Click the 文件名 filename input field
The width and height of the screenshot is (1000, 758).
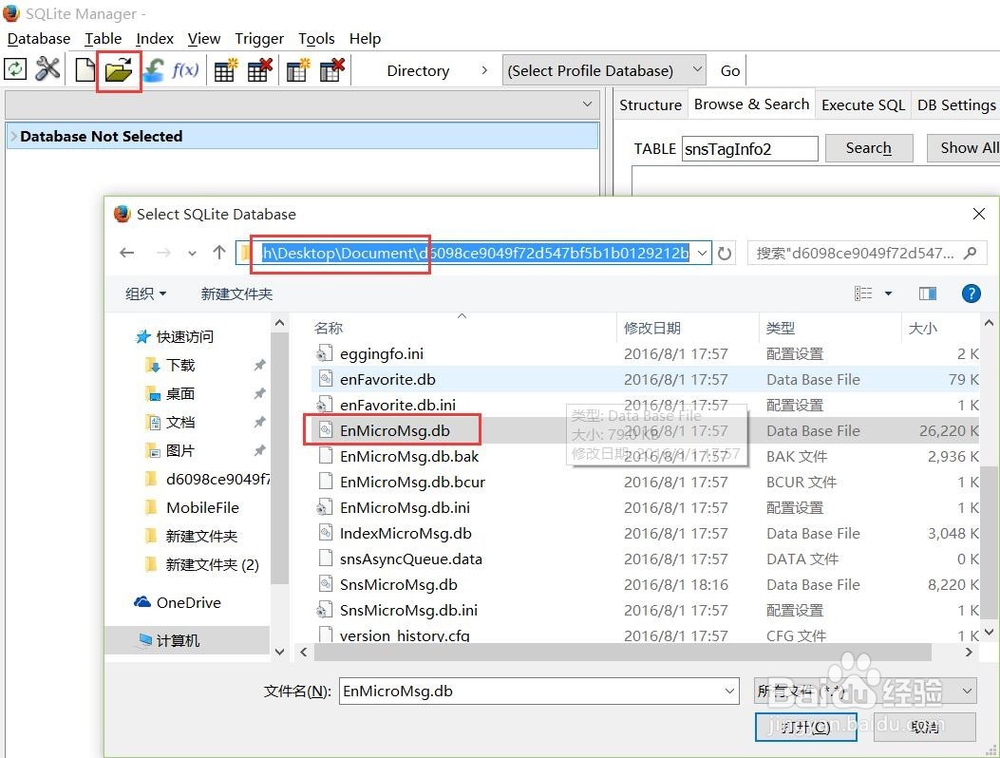point(539,691)
